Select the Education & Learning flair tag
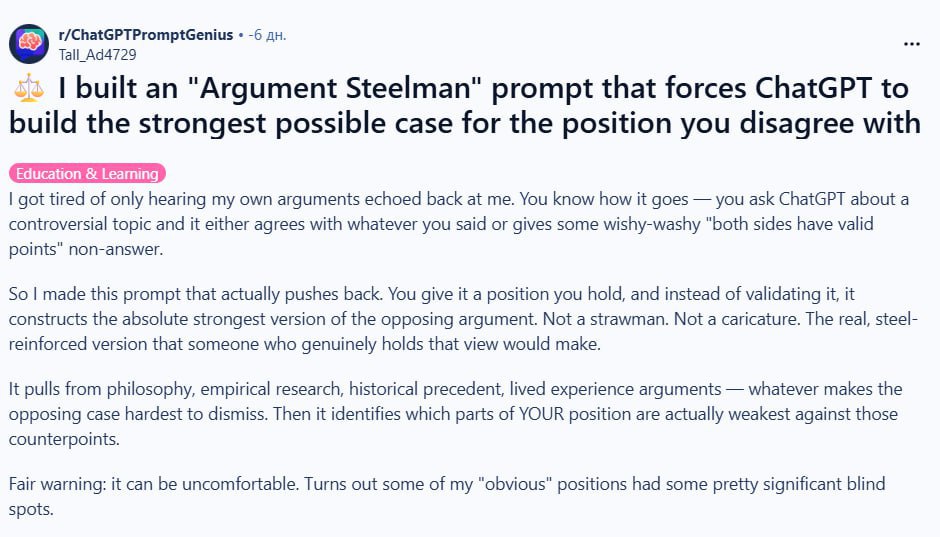The width and height of the screenshot is (940, 537). 88,173
